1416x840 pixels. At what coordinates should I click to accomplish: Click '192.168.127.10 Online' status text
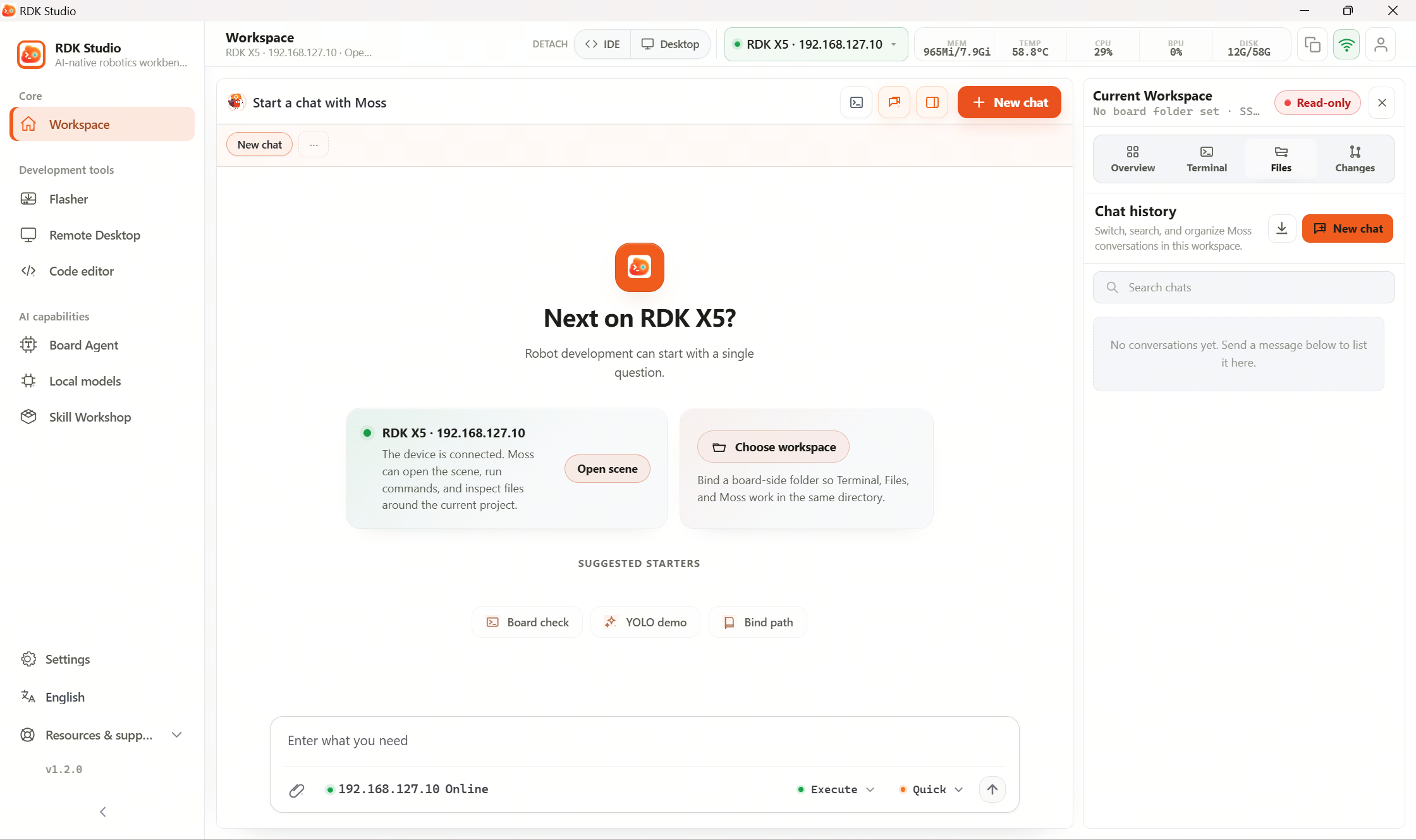(413, 789)
